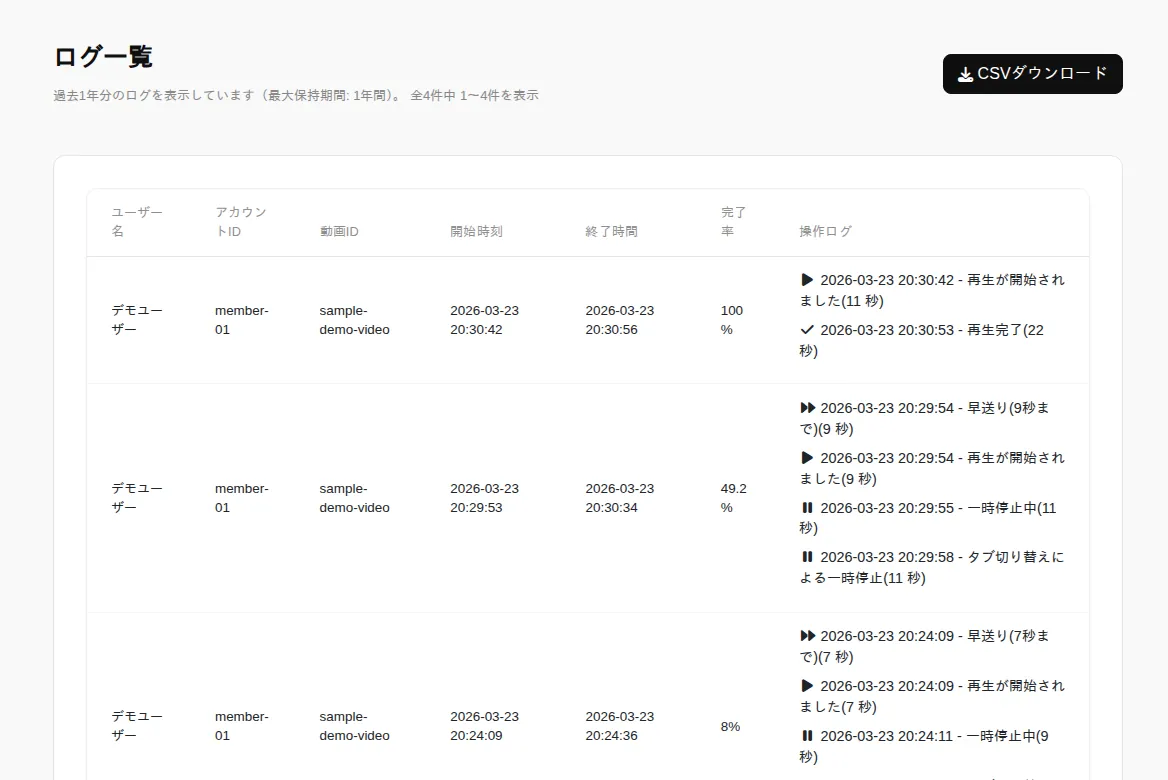Screen dimensions: 1168x780
Task: Click the 8% completion rate cell
Action: tap(730, 726)
